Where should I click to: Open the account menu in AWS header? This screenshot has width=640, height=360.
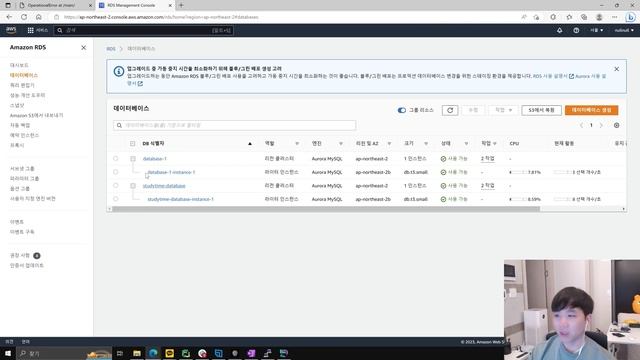point(624,30)
